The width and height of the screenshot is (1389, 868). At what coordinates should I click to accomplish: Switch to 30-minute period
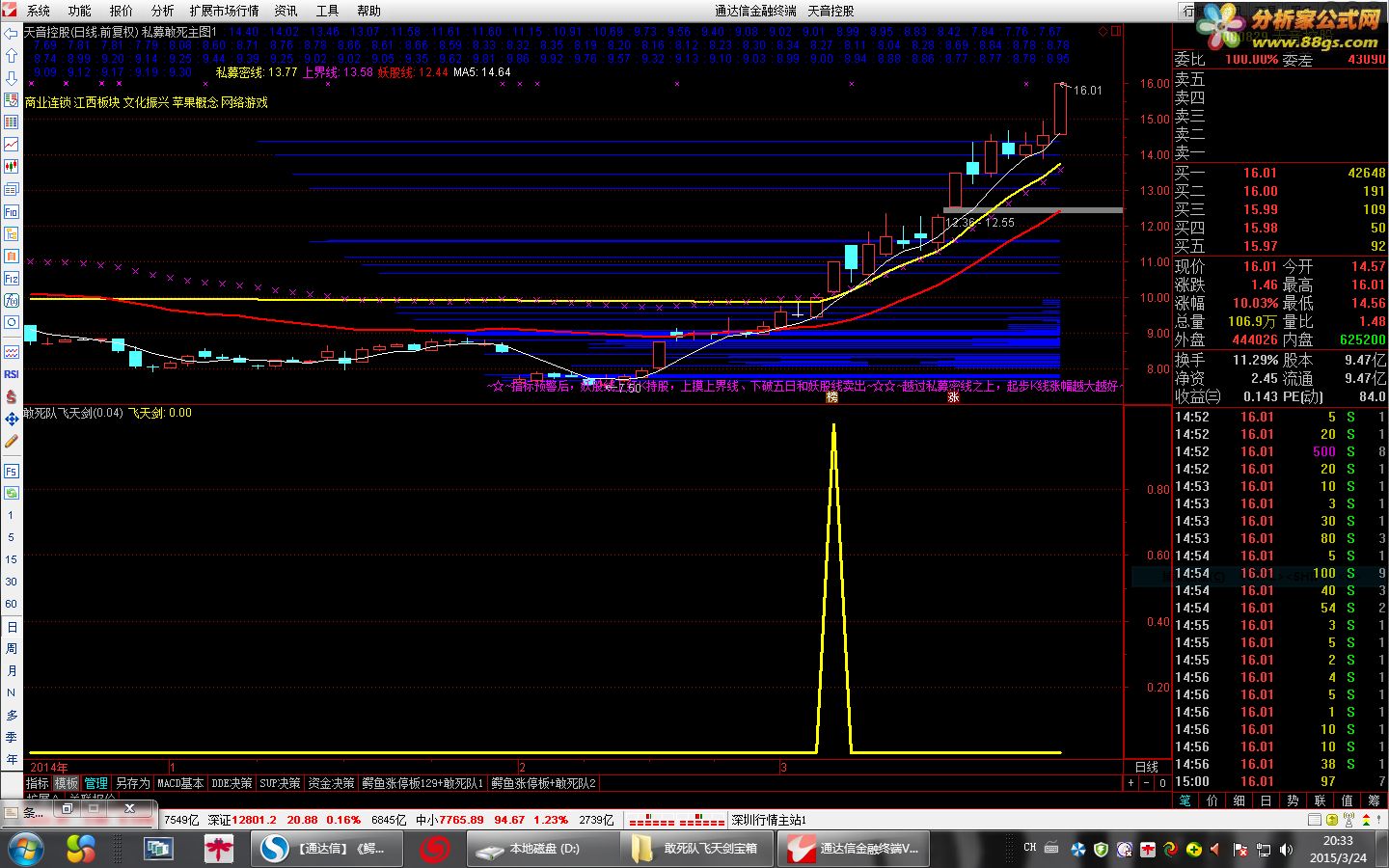12,582
